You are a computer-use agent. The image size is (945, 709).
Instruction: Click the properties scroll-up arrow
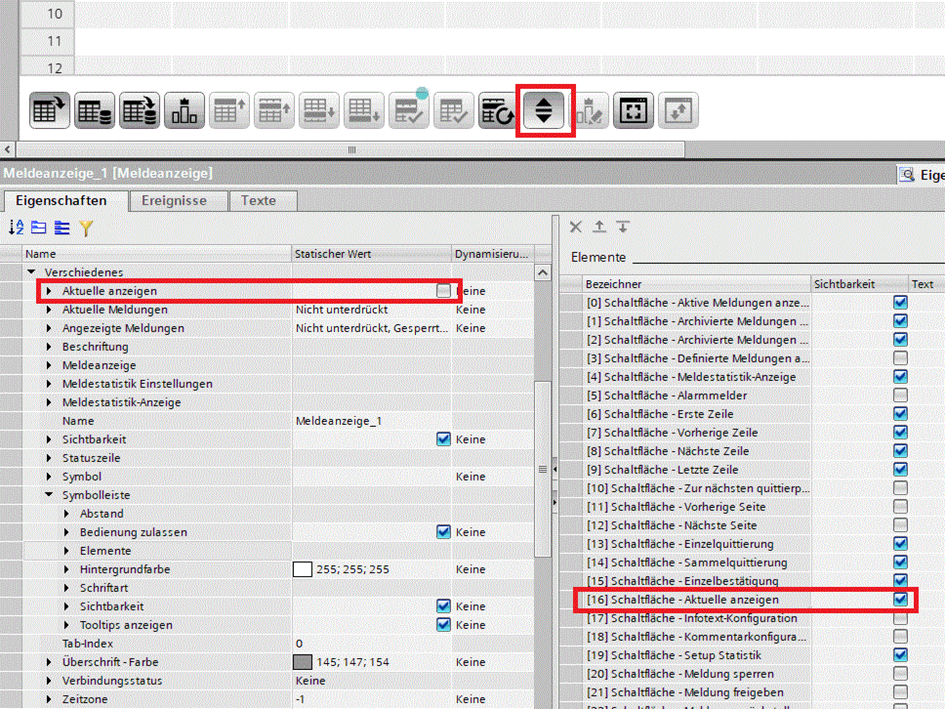(542, 273)
